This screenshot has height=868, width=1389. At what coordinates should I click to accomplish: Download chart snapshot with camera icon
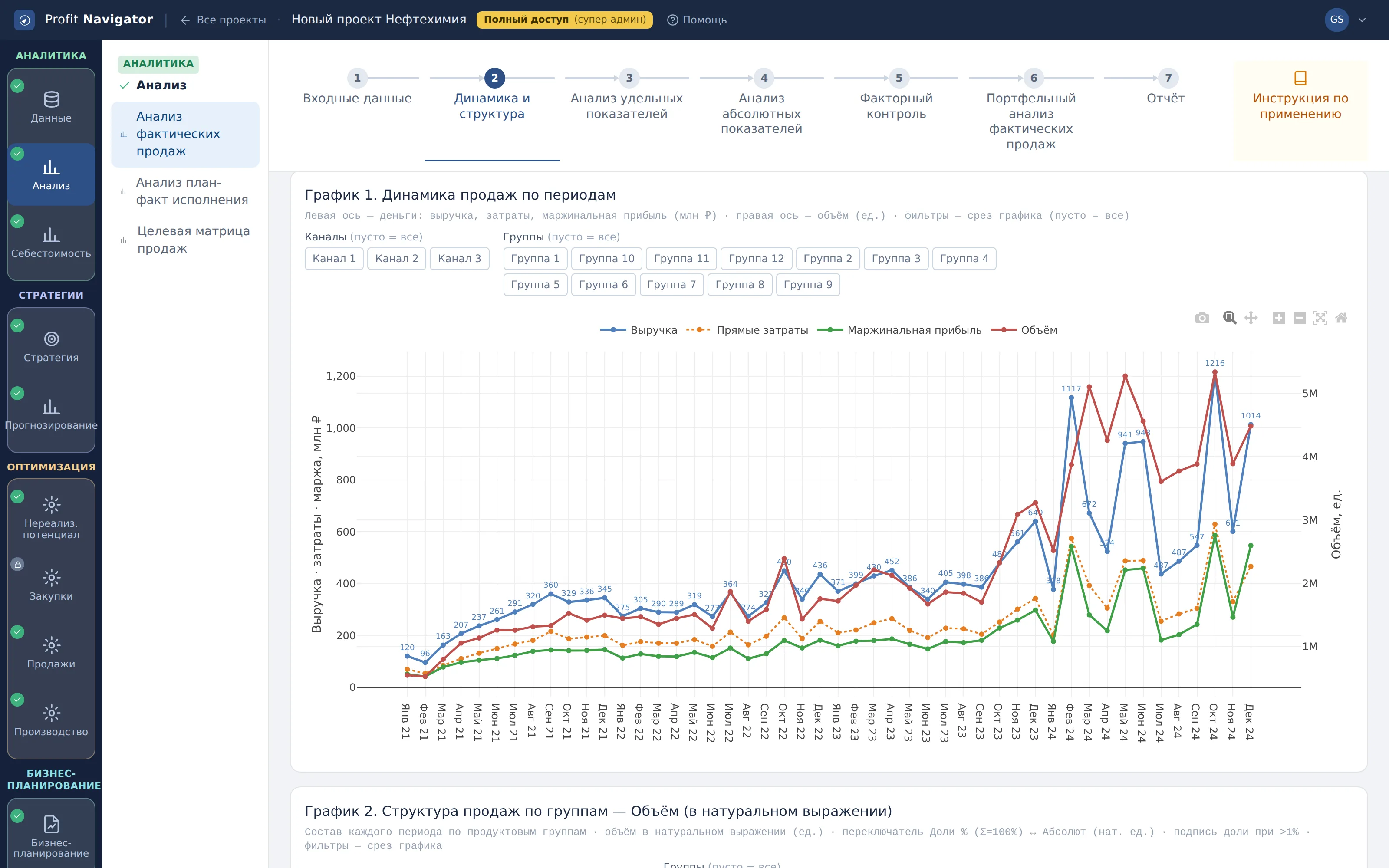[1202, 318]
